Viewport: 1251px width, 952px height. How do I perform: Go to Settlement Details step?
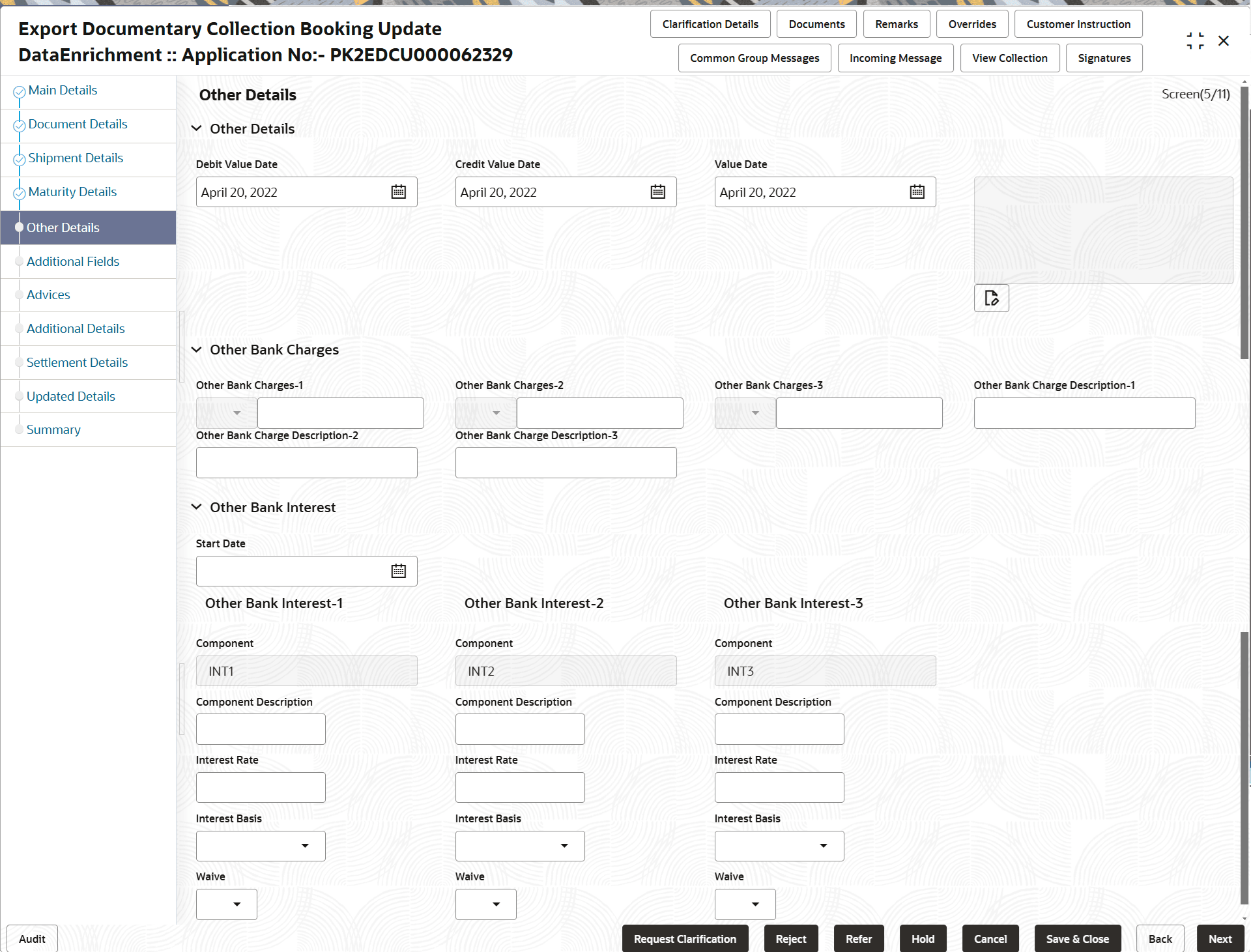77,362
